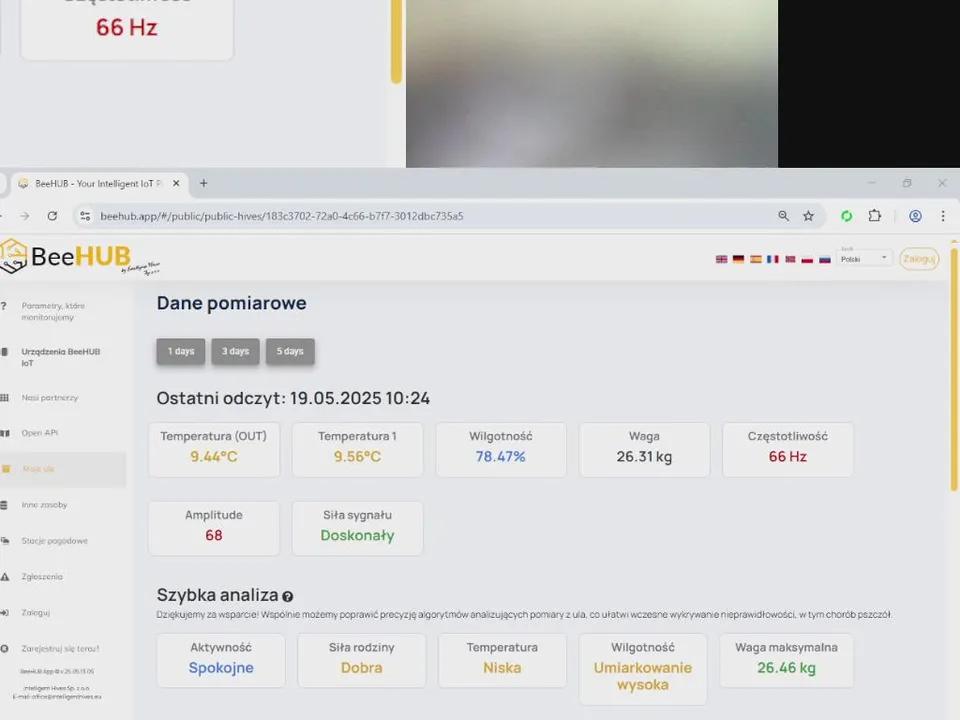
Task: Click the 'Szybka analiza' heading text
Action: pyautogui.click(x=217, y=595)
